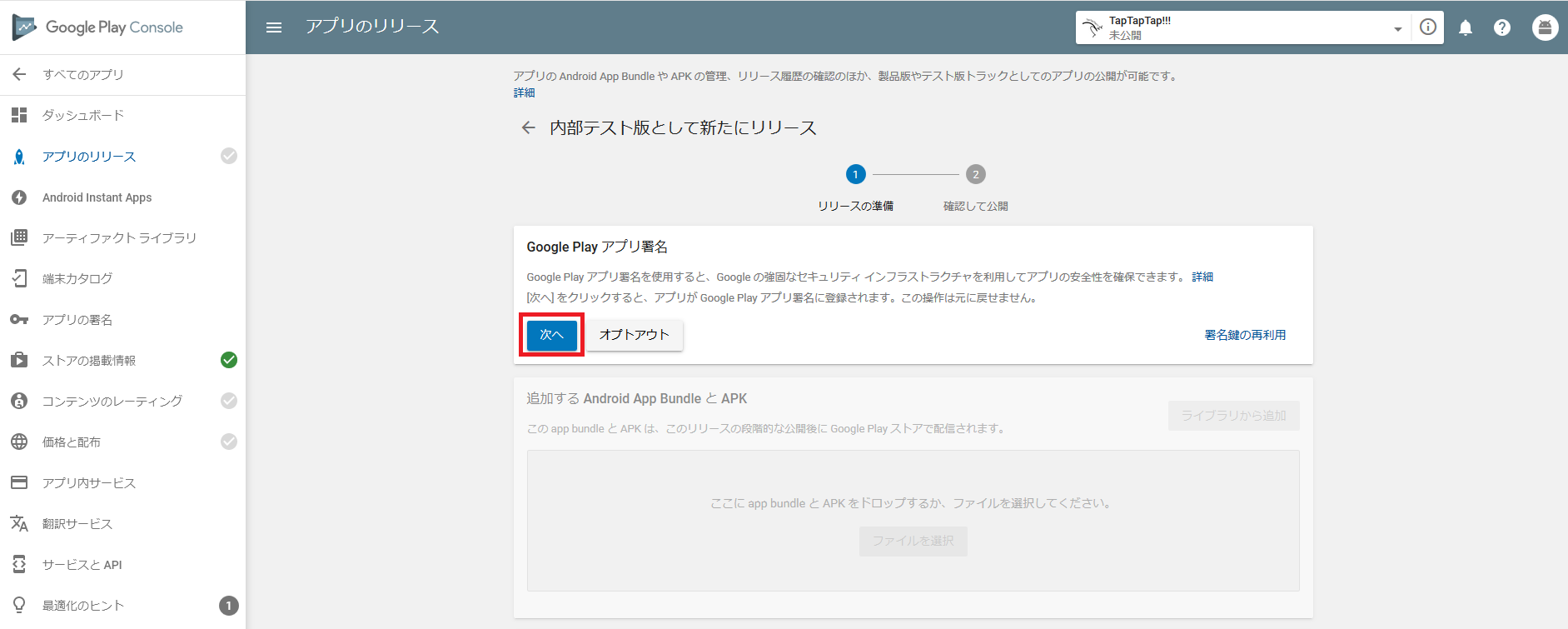This screenshot has width=1568, height=629.
Task: Click the rocket icon for アプリのリリース
Action: click(19, 157)
